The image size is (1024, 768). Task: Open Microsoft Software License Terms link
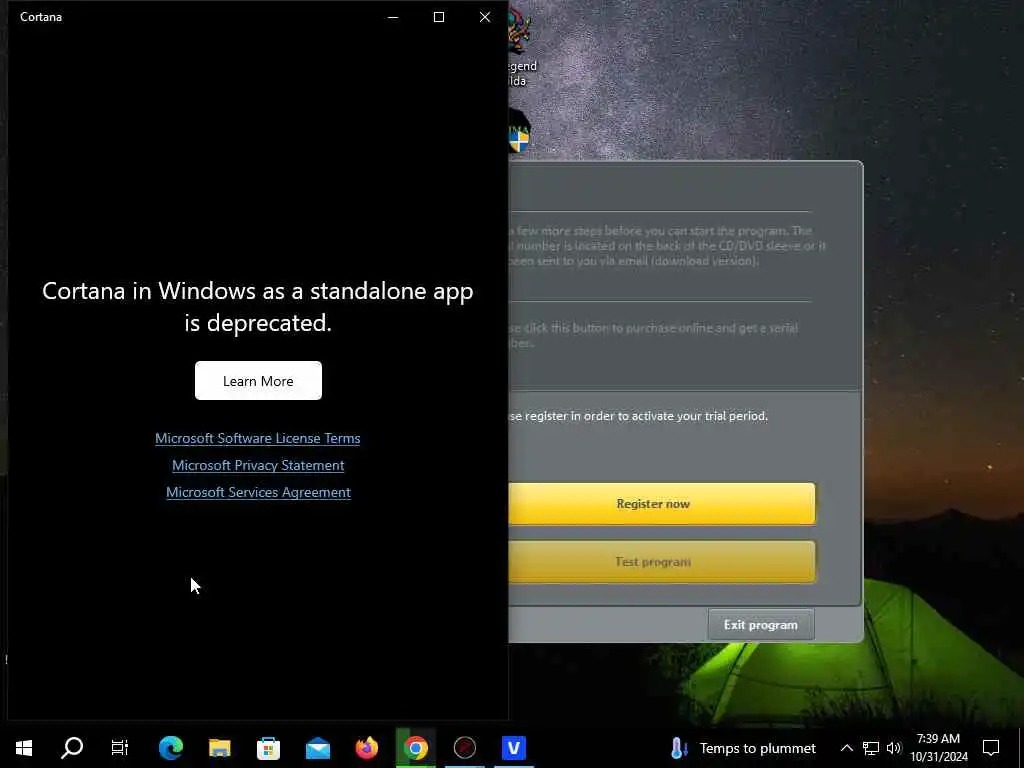(257, 438)
